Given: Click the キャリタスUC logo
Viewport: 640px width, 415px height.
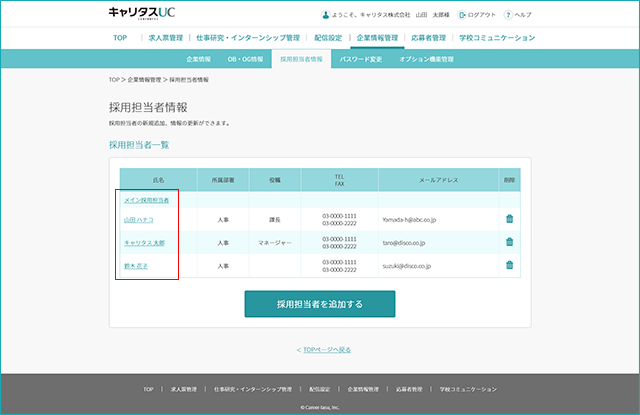Looking at the screenshot, I should (142, 13).
